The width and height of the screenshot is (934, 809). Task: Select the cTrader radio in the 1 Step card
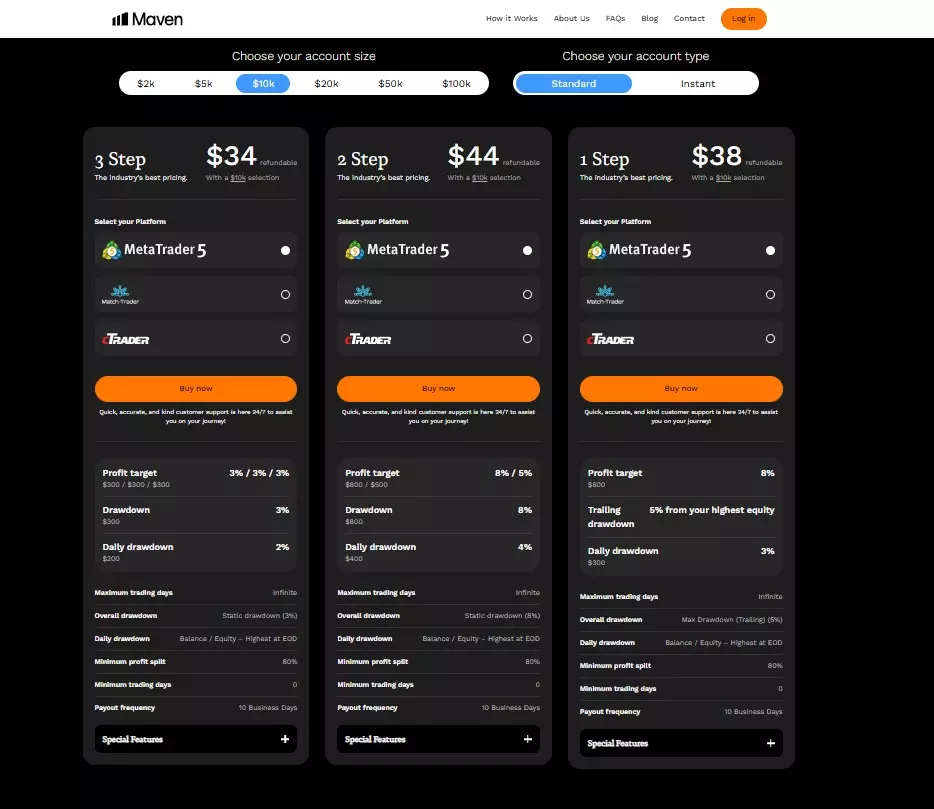coord(770,338)
